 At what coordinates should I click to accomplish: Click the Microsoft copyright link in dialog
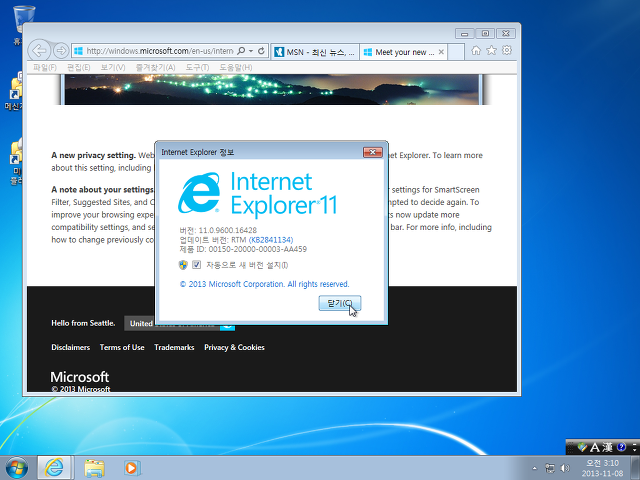(264, 284)
